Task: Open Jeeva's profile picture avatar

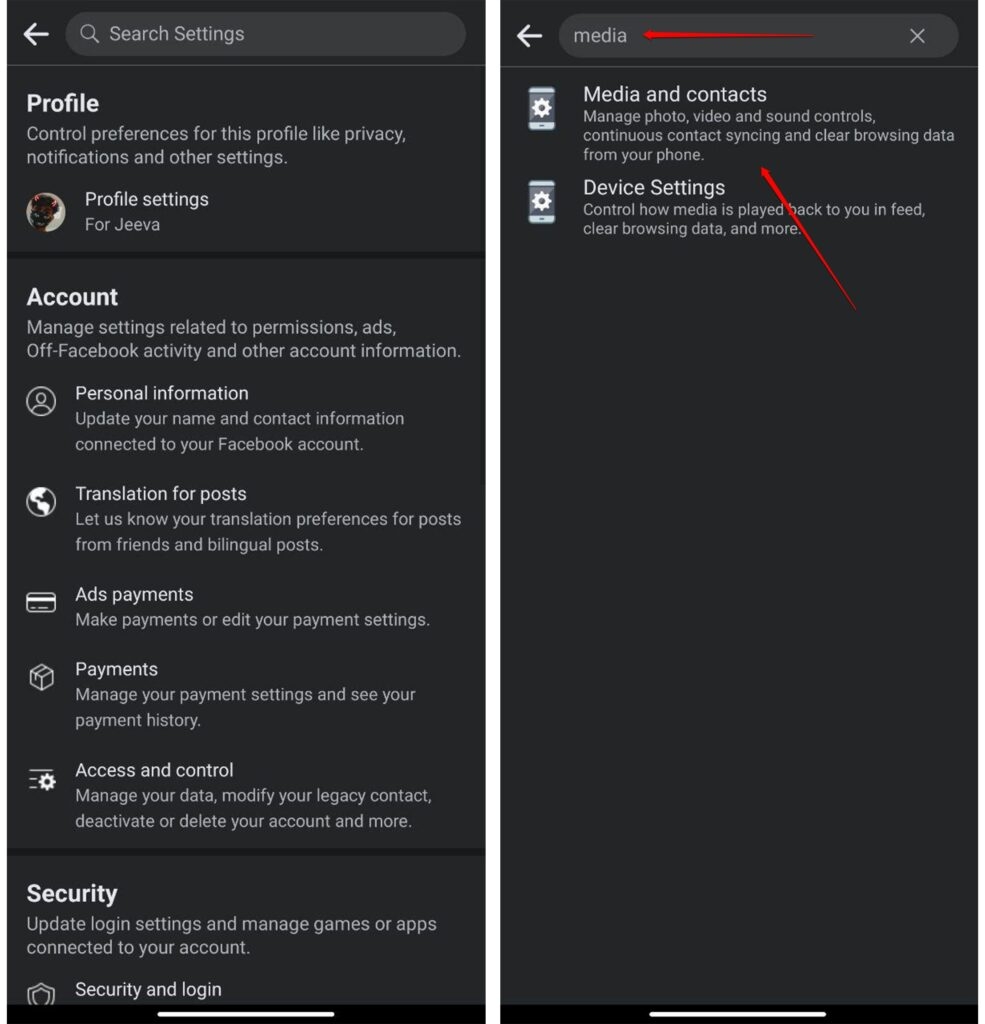Action: pyautogui.click(x=46, y=212)
